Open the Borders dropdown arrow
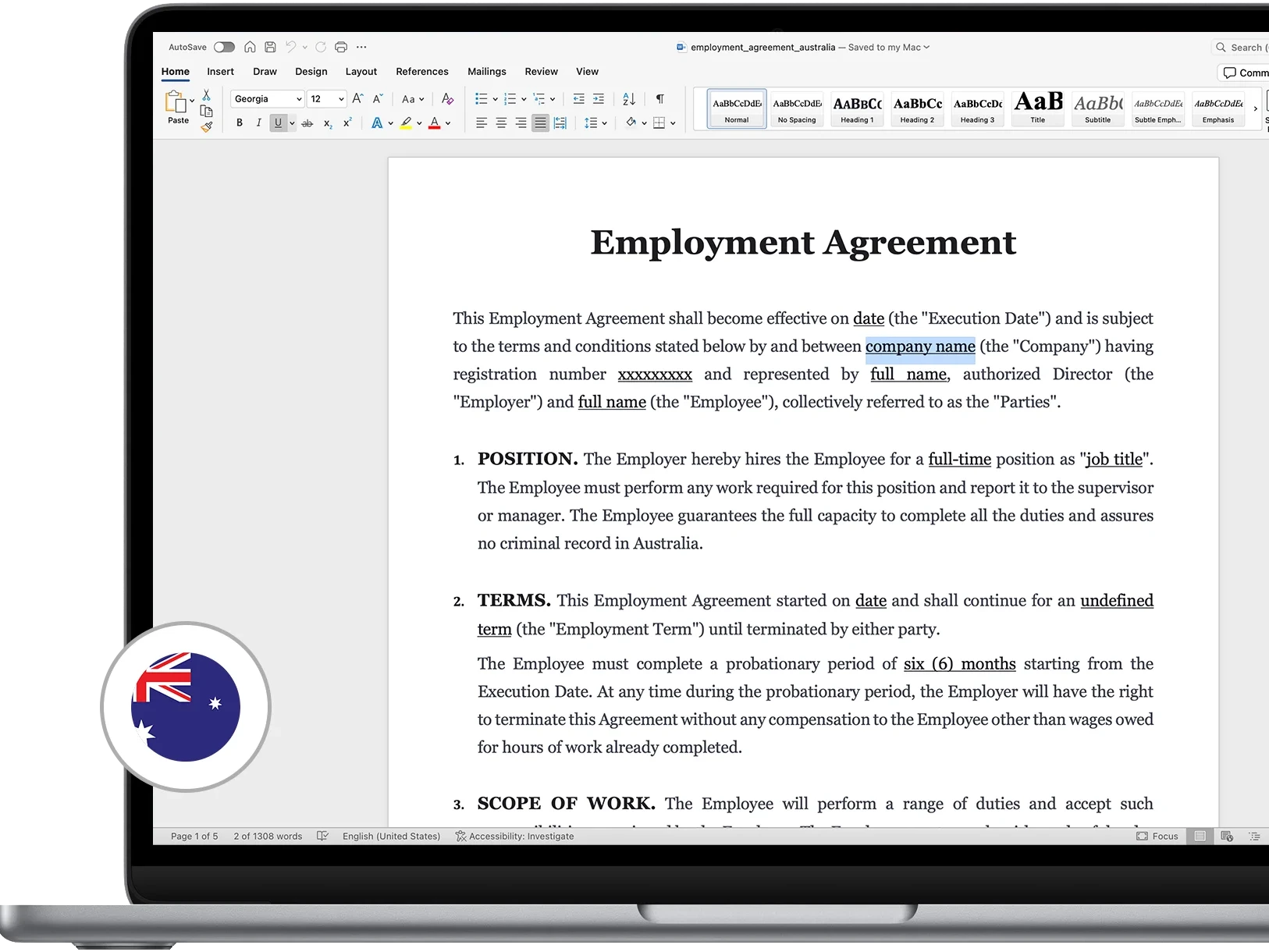Screen dimensions: 1269x952 click(x=673, y=123)
